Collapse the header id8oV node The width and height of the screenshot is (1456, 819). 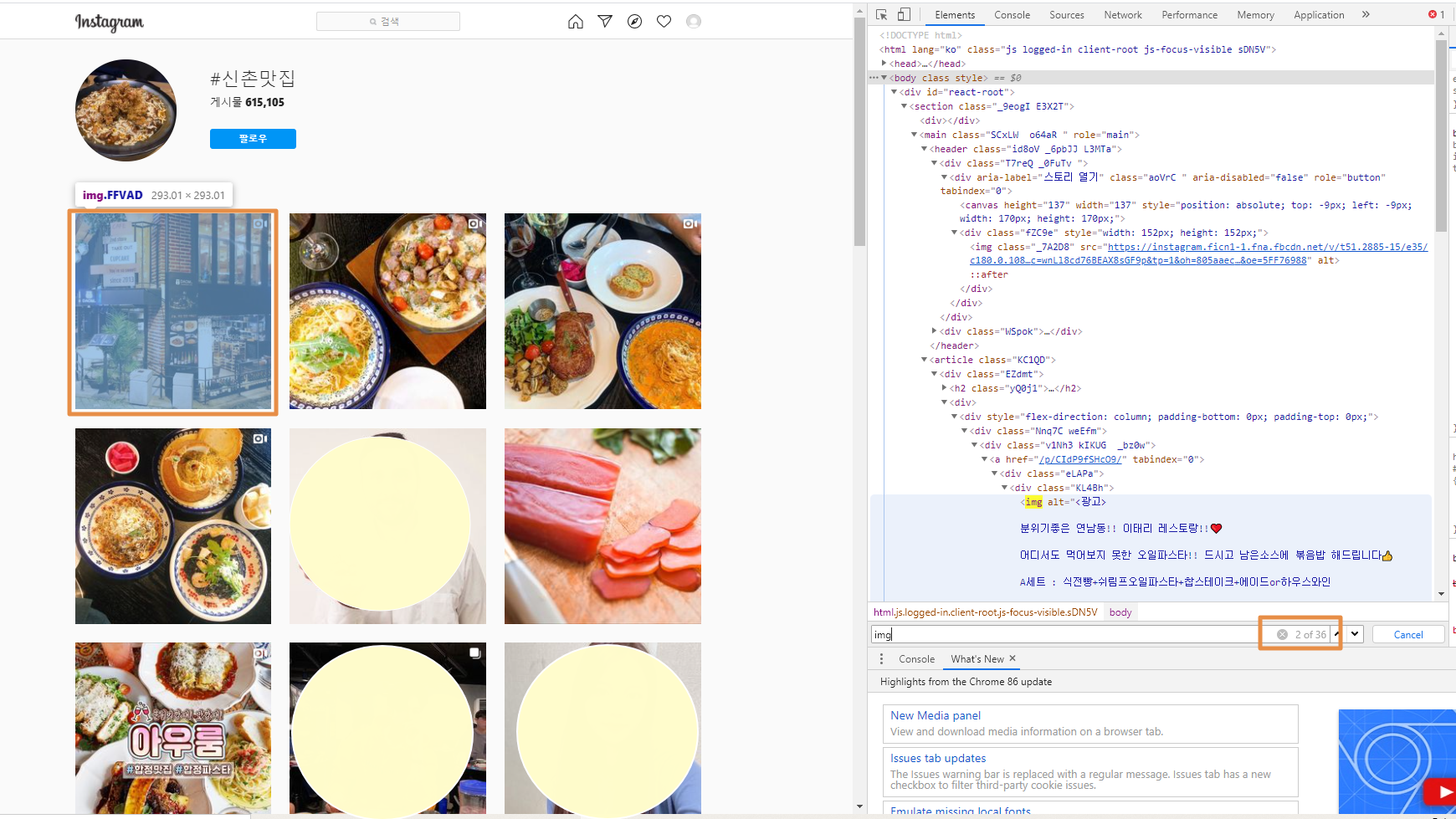924,149
